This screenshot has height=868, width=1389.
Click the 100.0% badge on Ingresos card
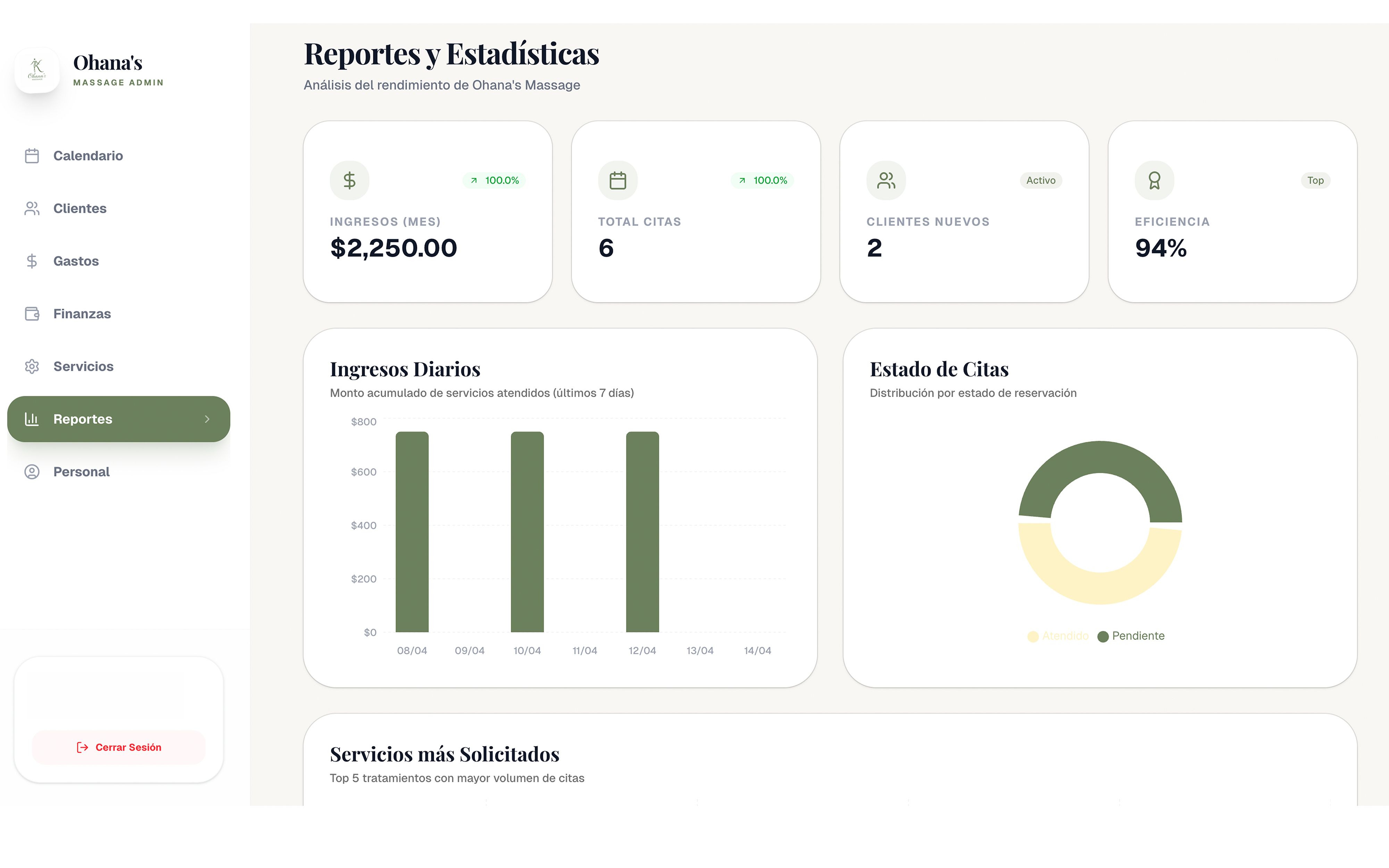click(x=494, y=181)
